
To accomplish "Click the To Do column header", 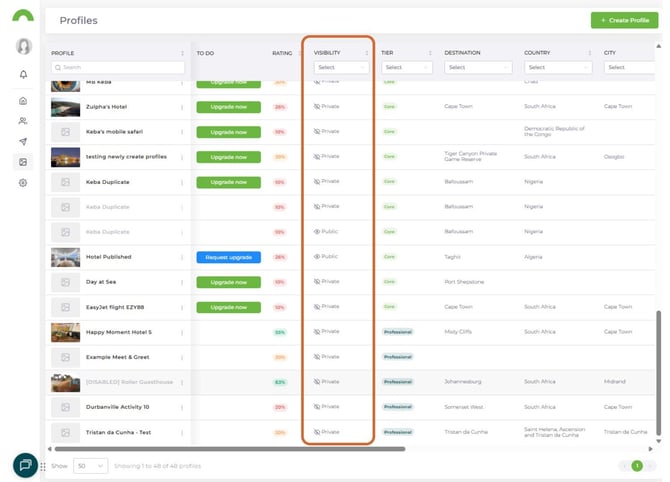I will click(205, 53).
